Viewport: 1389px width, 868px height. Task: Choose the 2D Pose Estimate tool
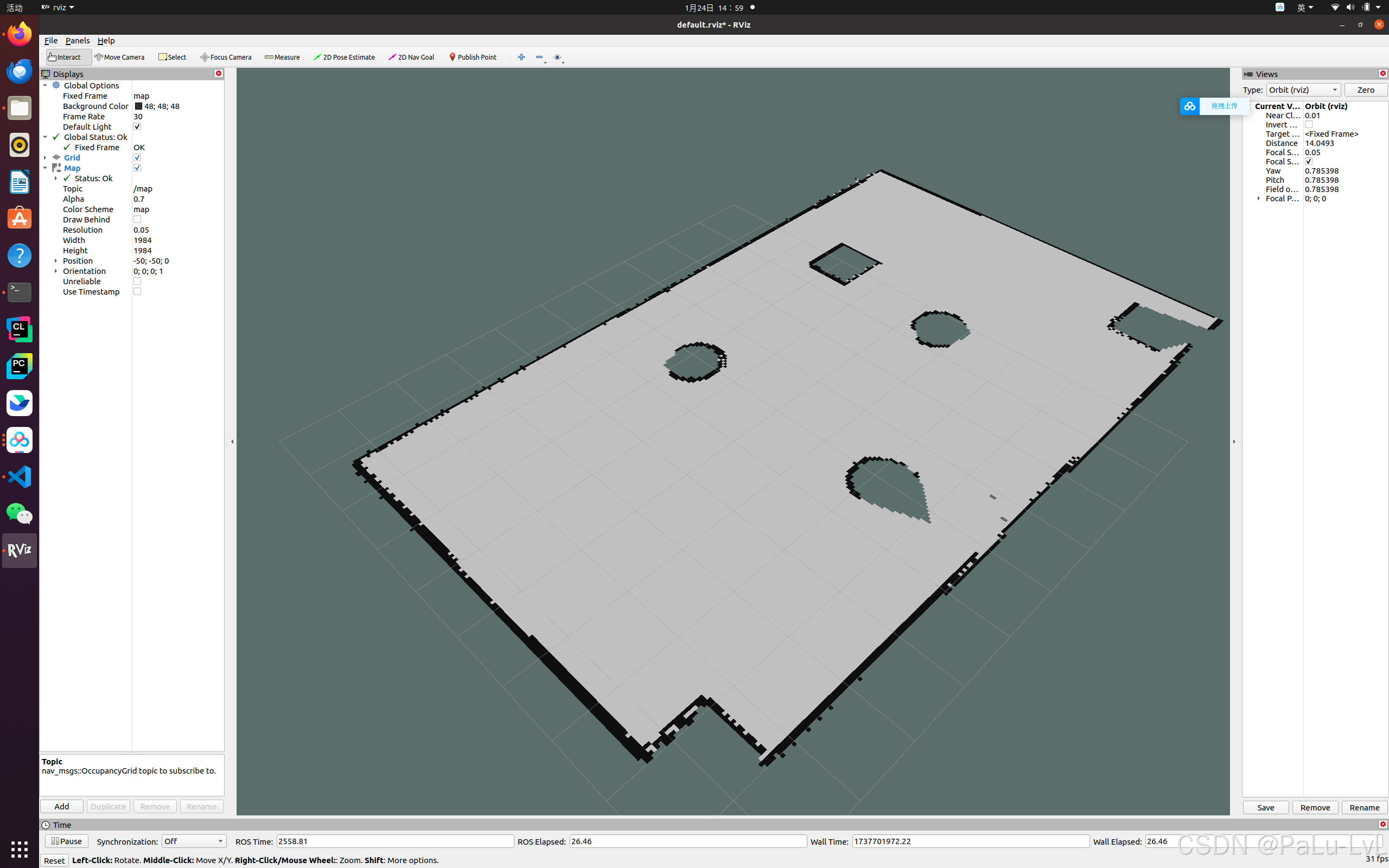pyautogui.click(x=345, y=57)
